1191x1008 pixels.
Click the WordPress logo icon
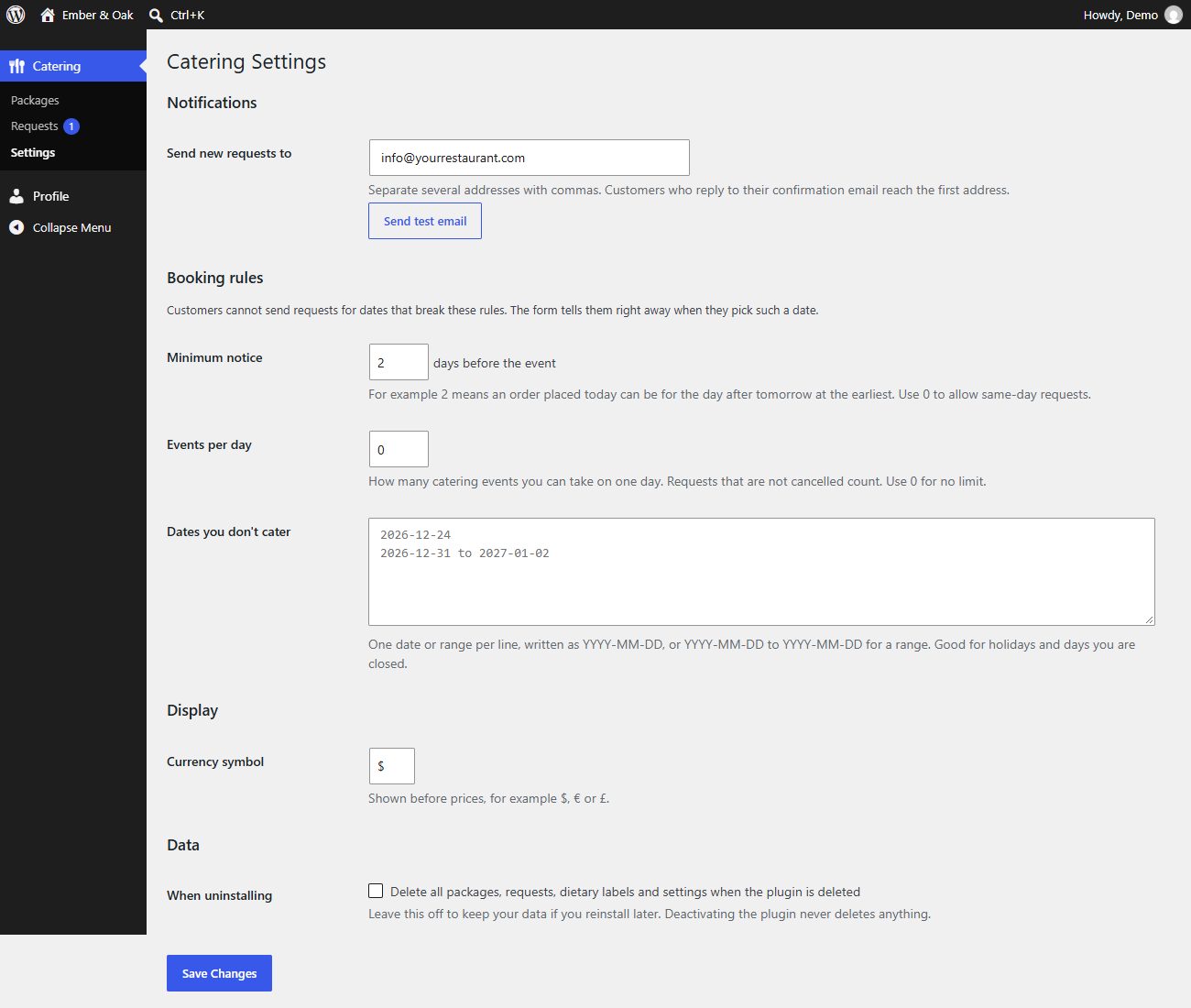click(x=16, y=15)
